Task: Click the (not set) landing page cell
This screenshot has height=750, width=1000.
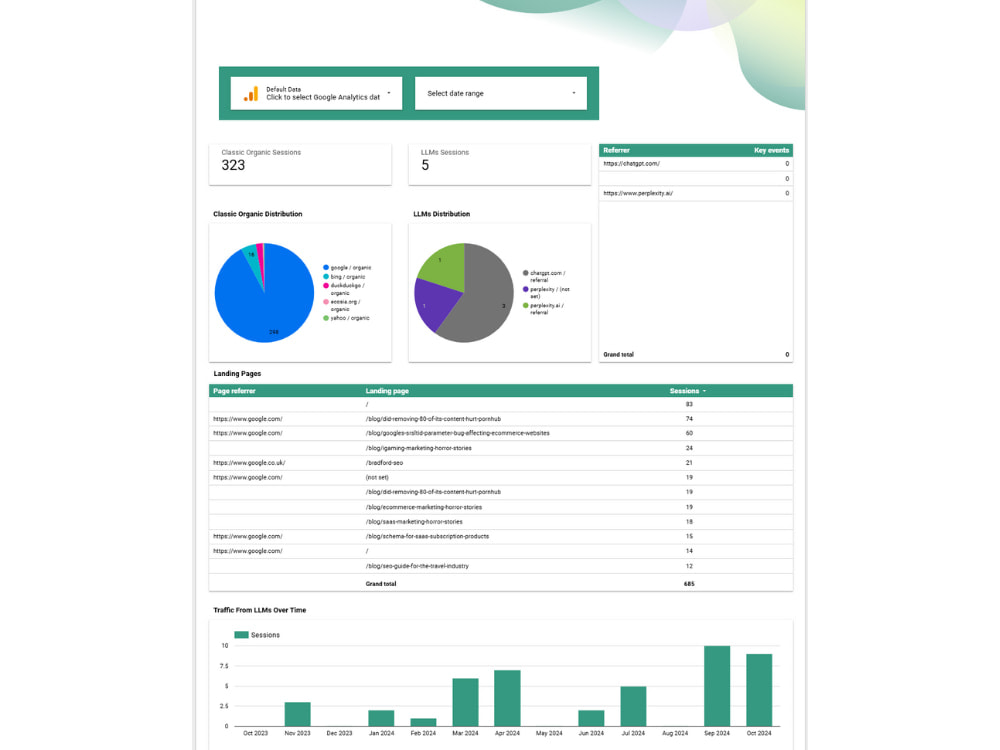Action: pyautogui.click(x=377, y=478)
